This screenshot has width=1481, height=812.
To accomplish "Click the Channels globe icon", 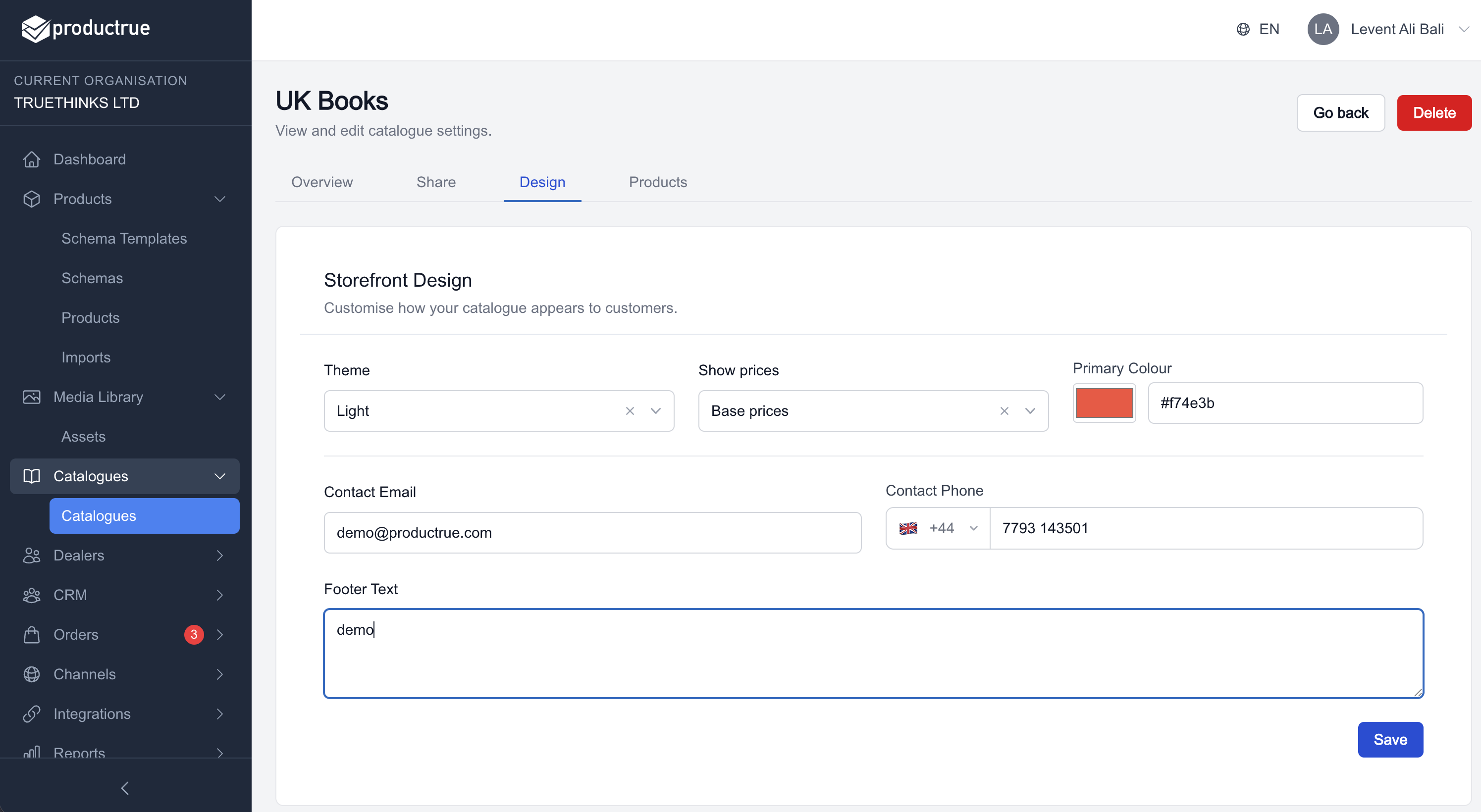I will tap(32, 675).
